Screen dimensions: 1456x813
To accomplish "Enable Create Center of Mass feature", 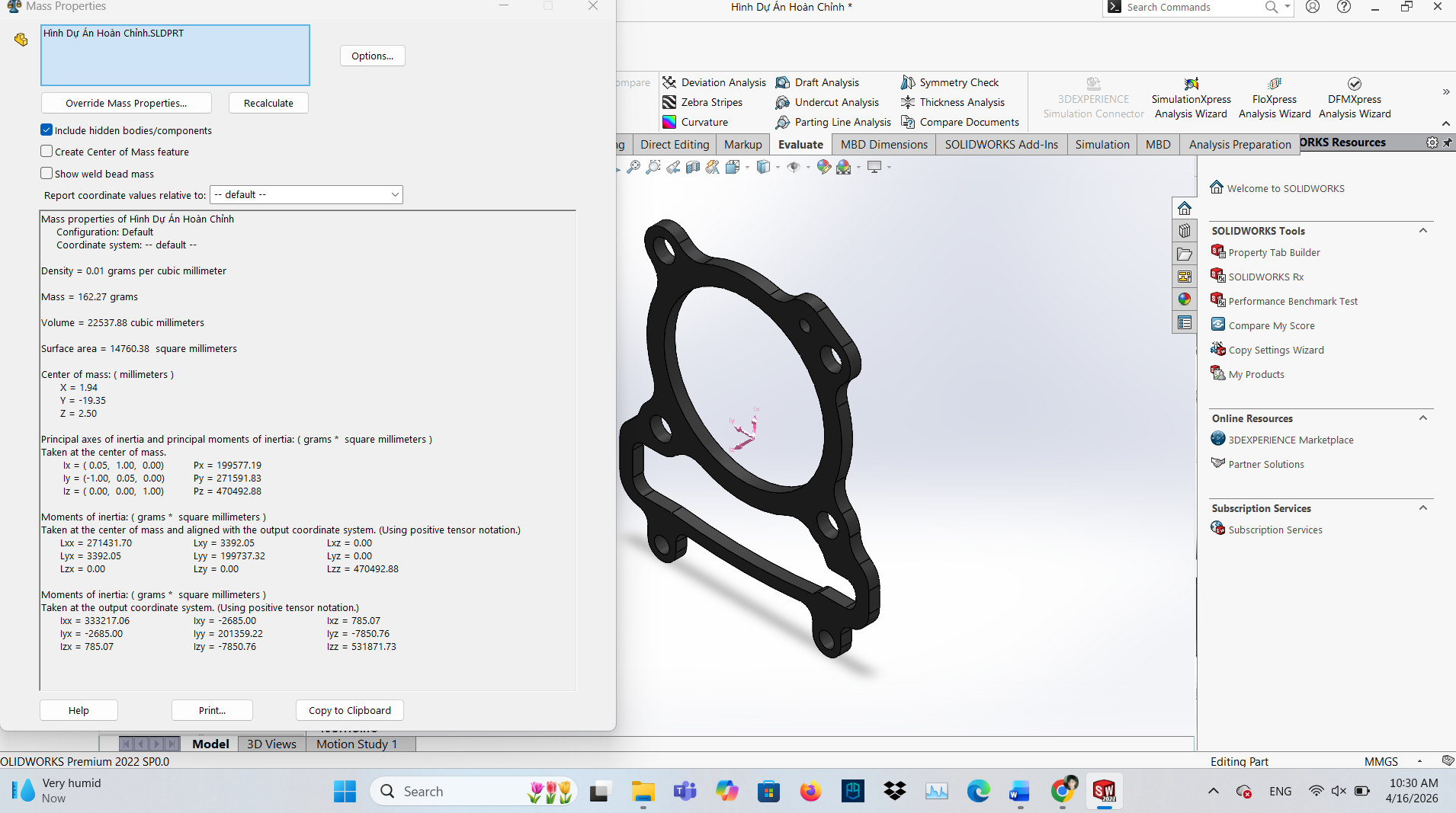I will click(47, 152).
